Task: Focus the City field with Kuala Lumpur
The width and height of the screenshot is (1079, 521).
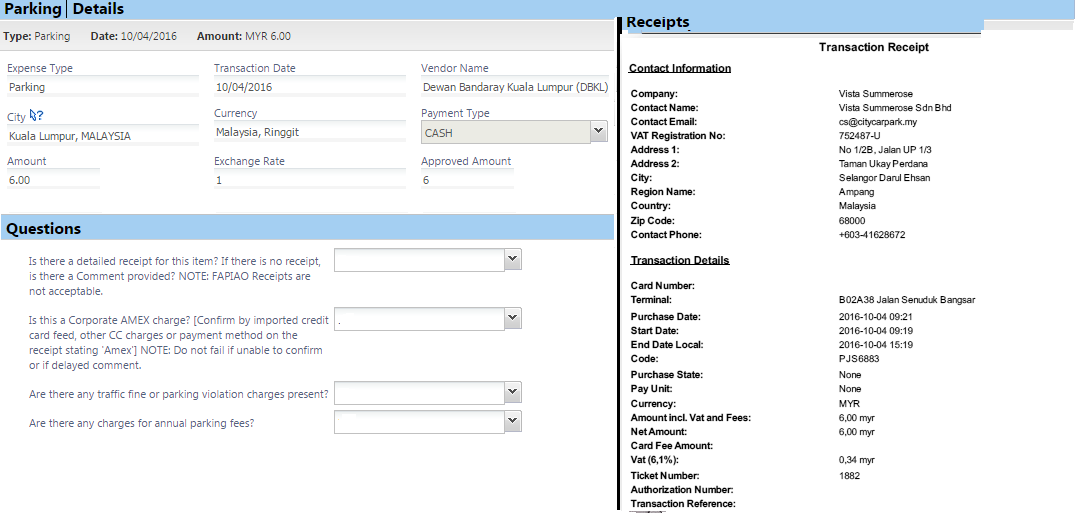Action: pos(100,136)
